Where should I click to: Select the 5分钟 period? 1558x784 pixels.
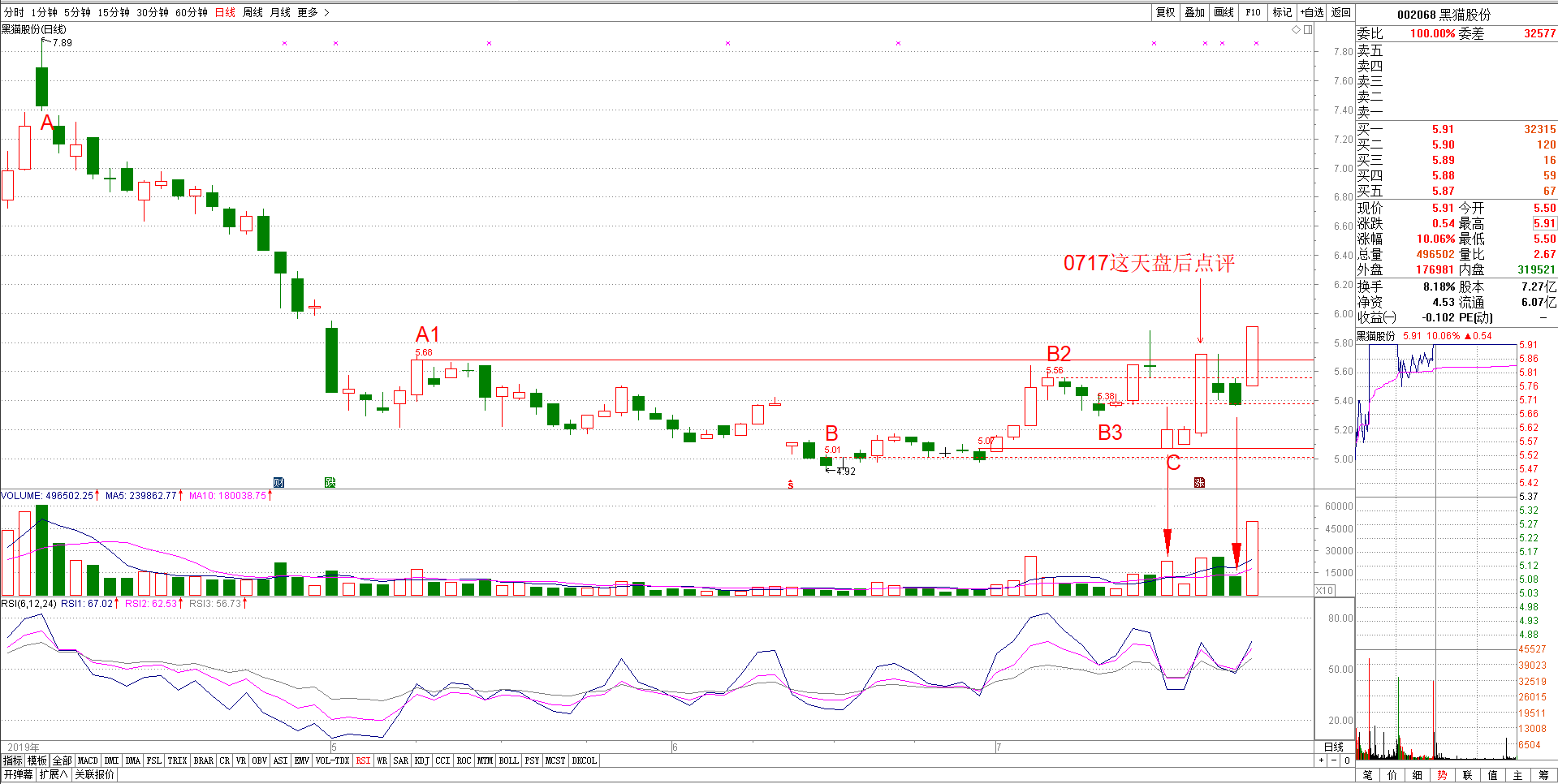pyautogui.click(x=78, y=12)
